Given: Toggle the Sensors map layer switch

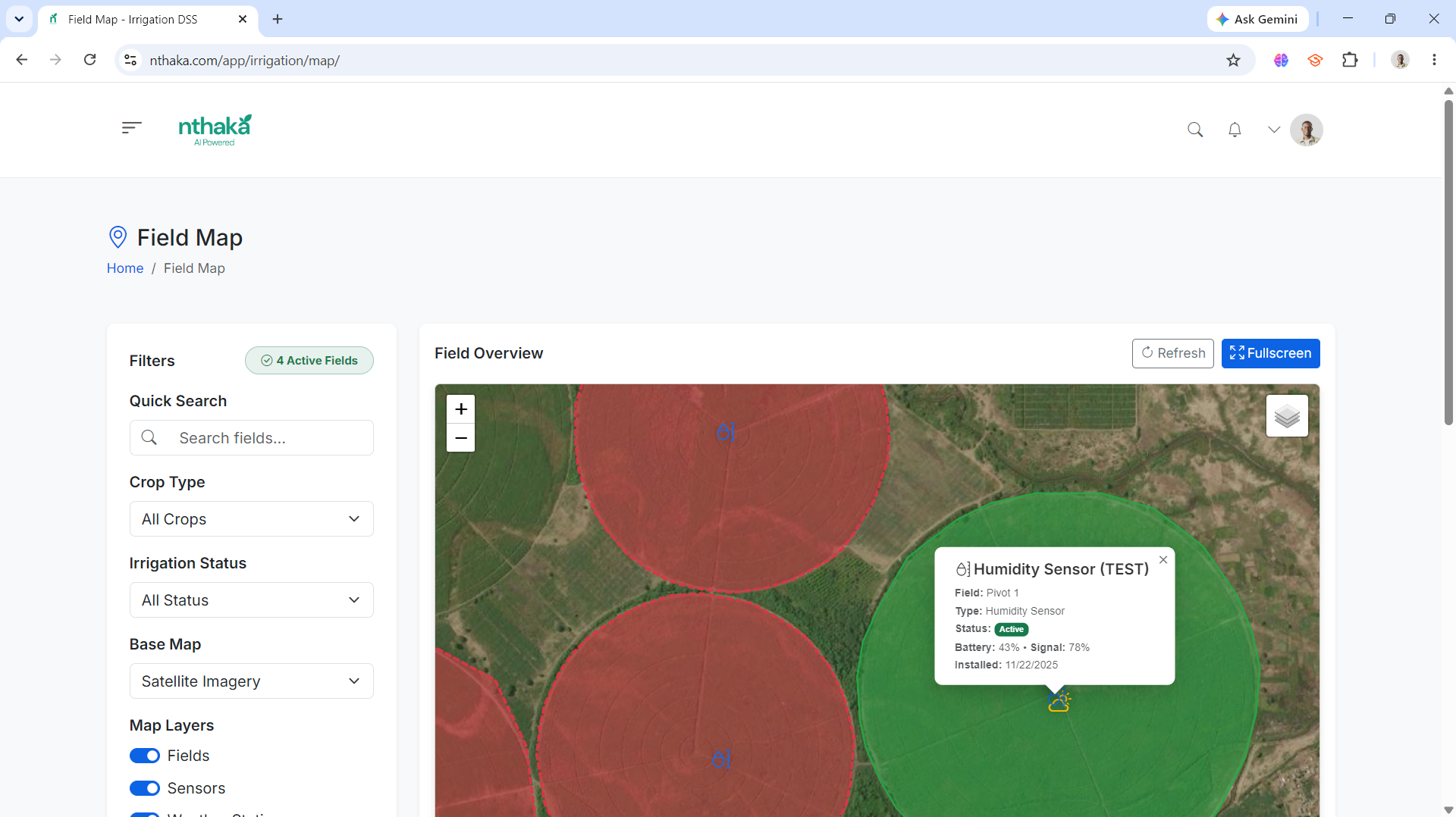Looking at the screenshot, I should [145, 788].
